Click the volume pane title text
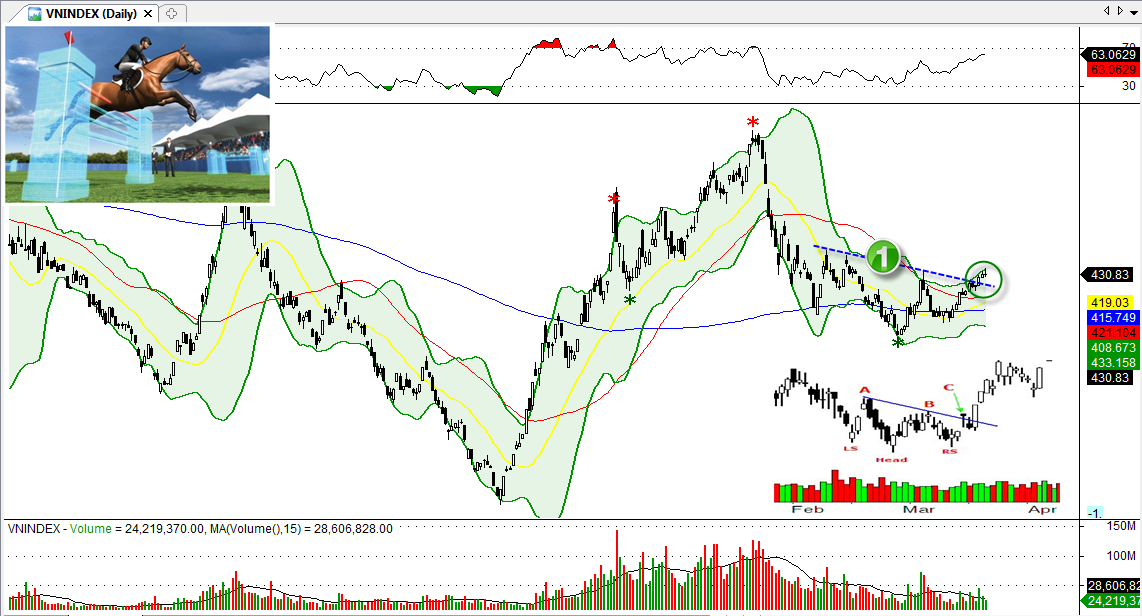 (x=200, y=529)
